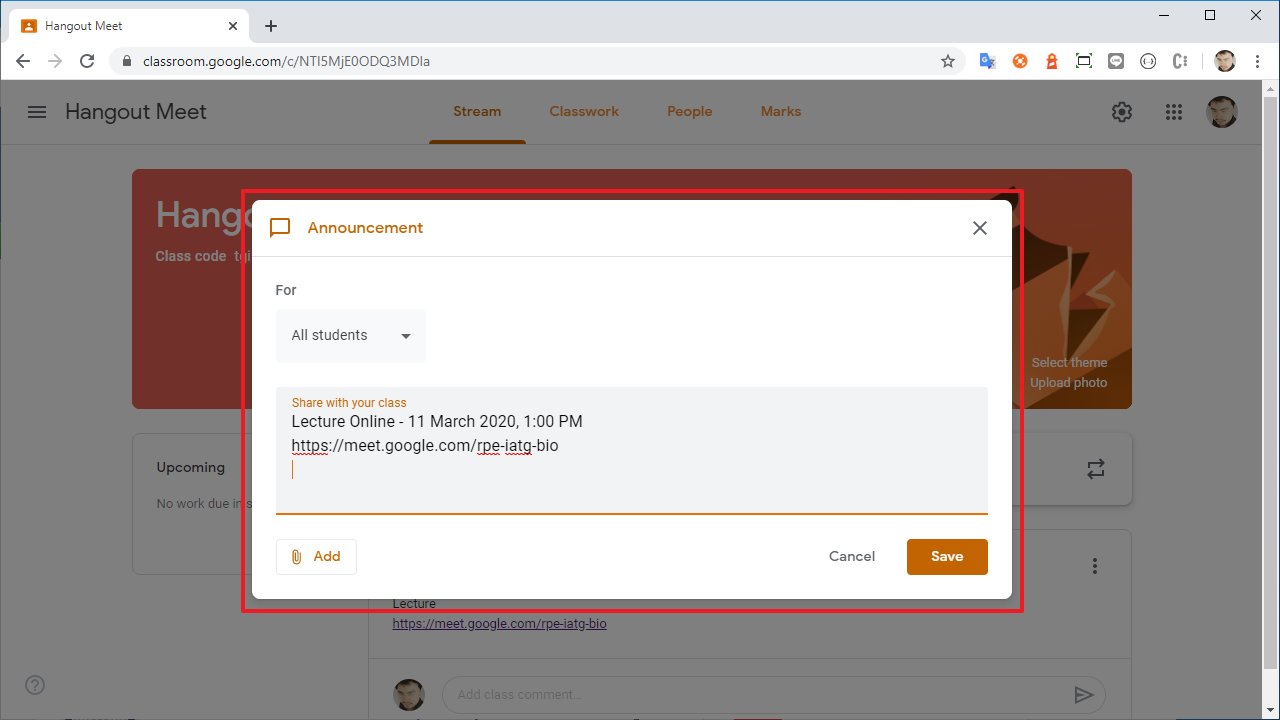Close the Announcement dialog with the X
Viewport: 1280px width, 720px height.
point(980,228)
